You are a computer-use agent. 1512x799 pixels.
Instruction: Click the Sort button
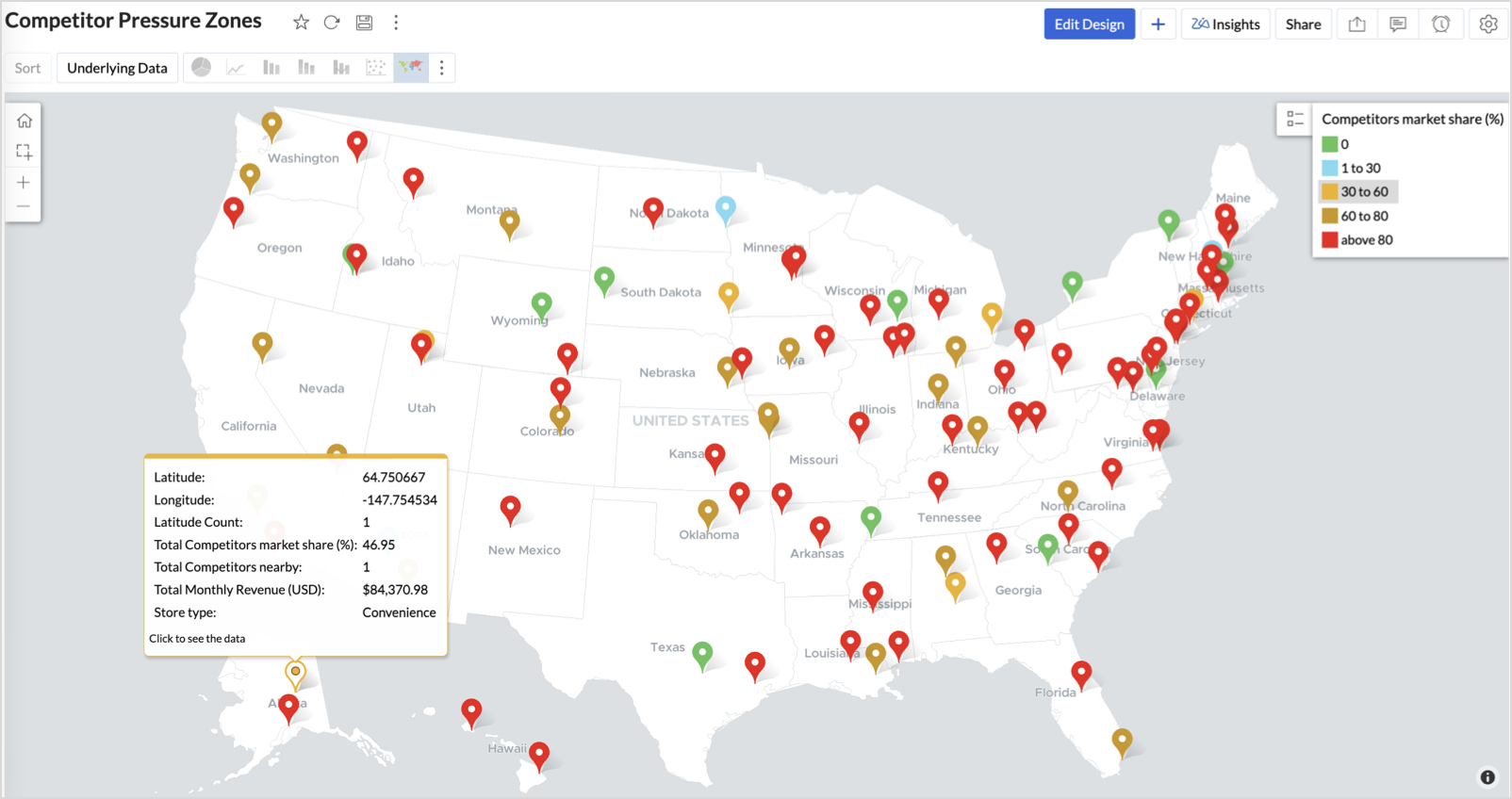coord(27,68)
